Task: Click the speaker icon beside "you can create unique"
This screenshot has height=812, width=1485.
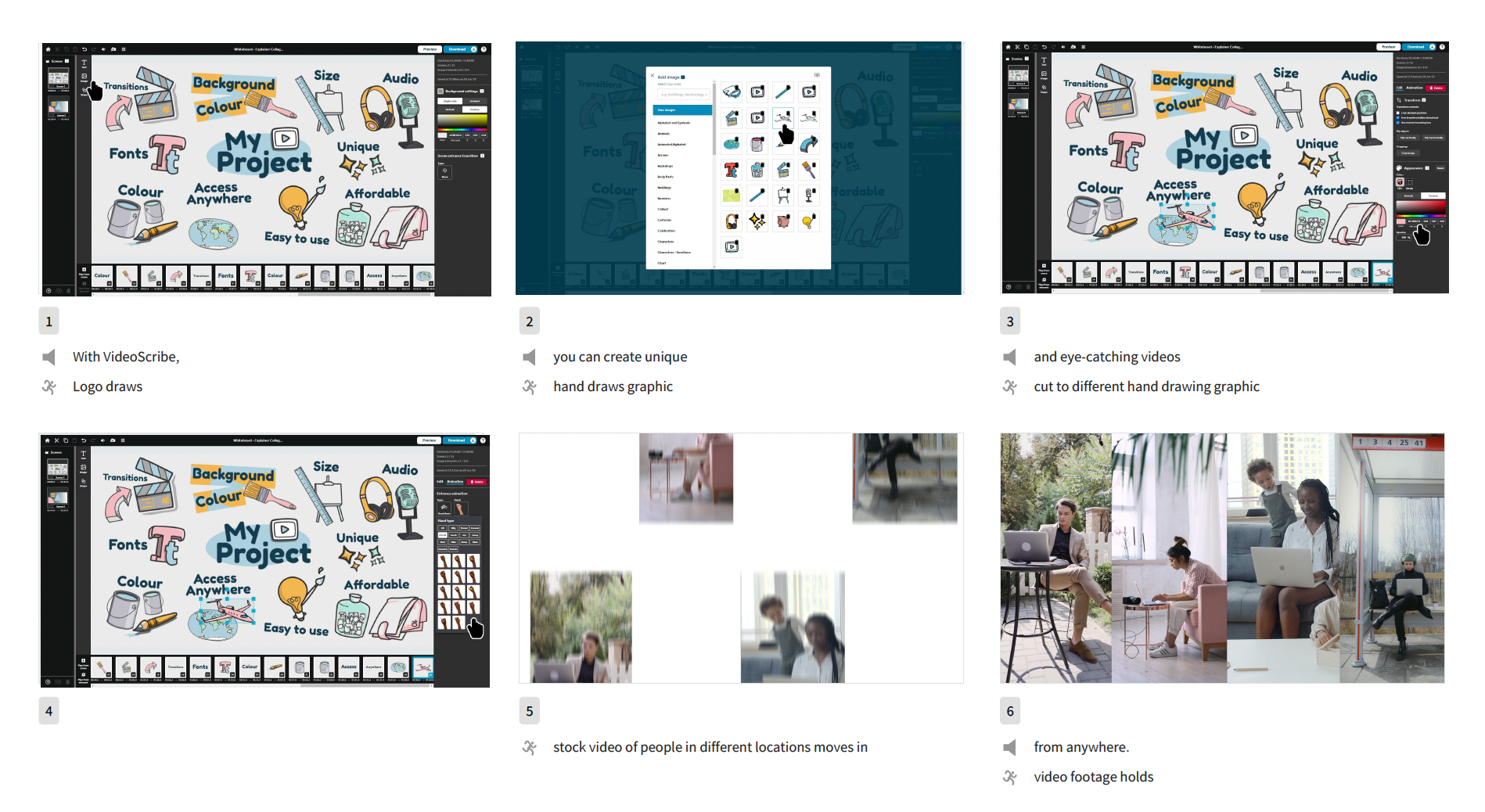Action: 530,357
